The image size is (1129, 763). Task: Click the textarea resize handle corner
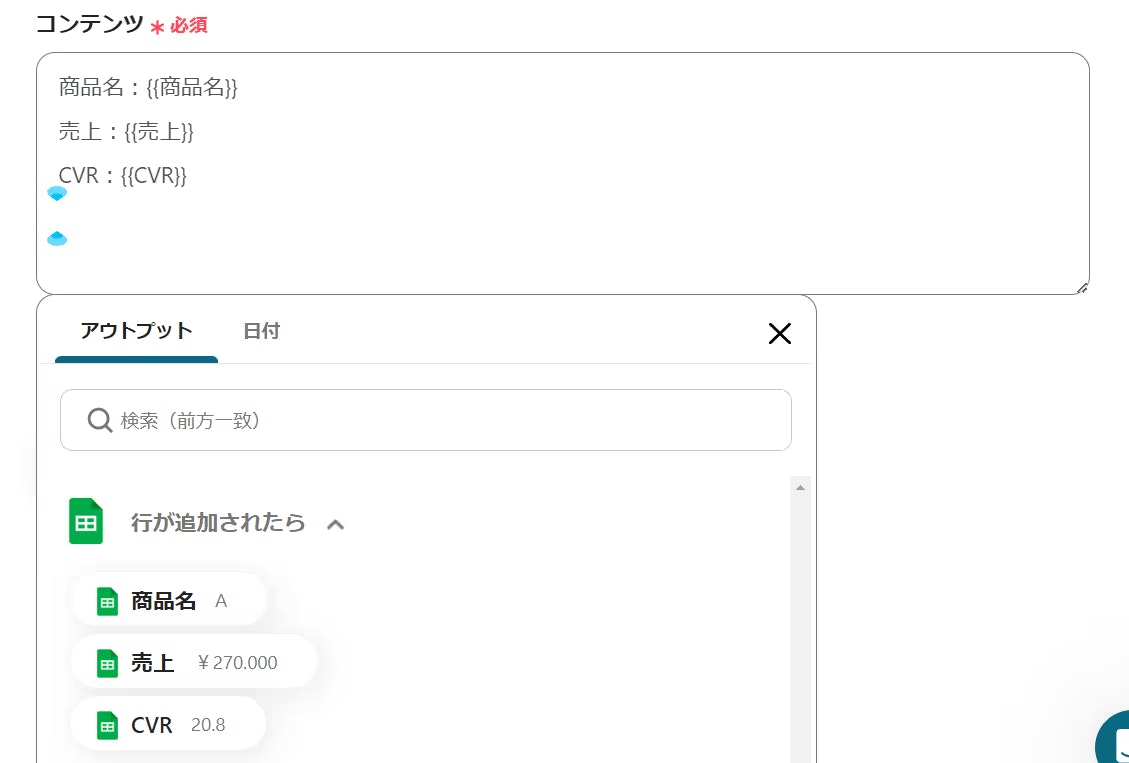tap(1081, 287)
